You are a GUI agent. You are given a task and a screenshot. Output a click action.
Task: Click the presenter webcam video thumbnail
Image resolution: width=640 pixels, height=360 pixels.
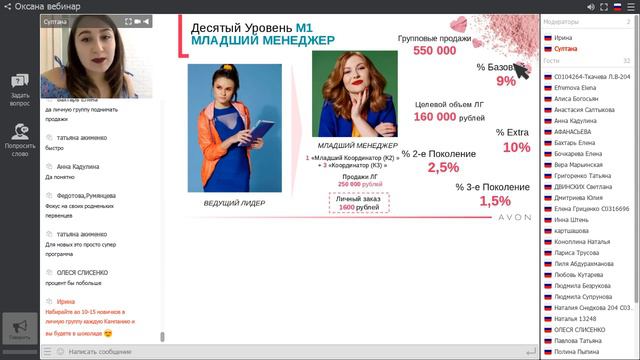pos(96,57)
